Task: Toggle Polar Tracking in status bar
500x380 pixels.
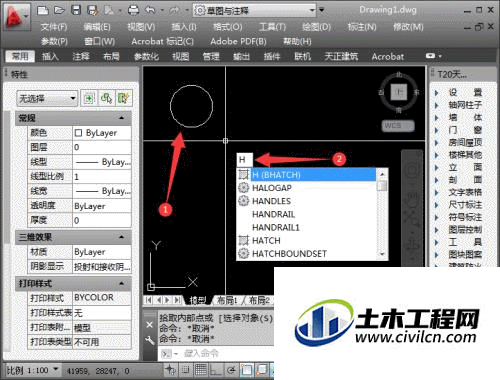Action: click(x=231, y=369)
